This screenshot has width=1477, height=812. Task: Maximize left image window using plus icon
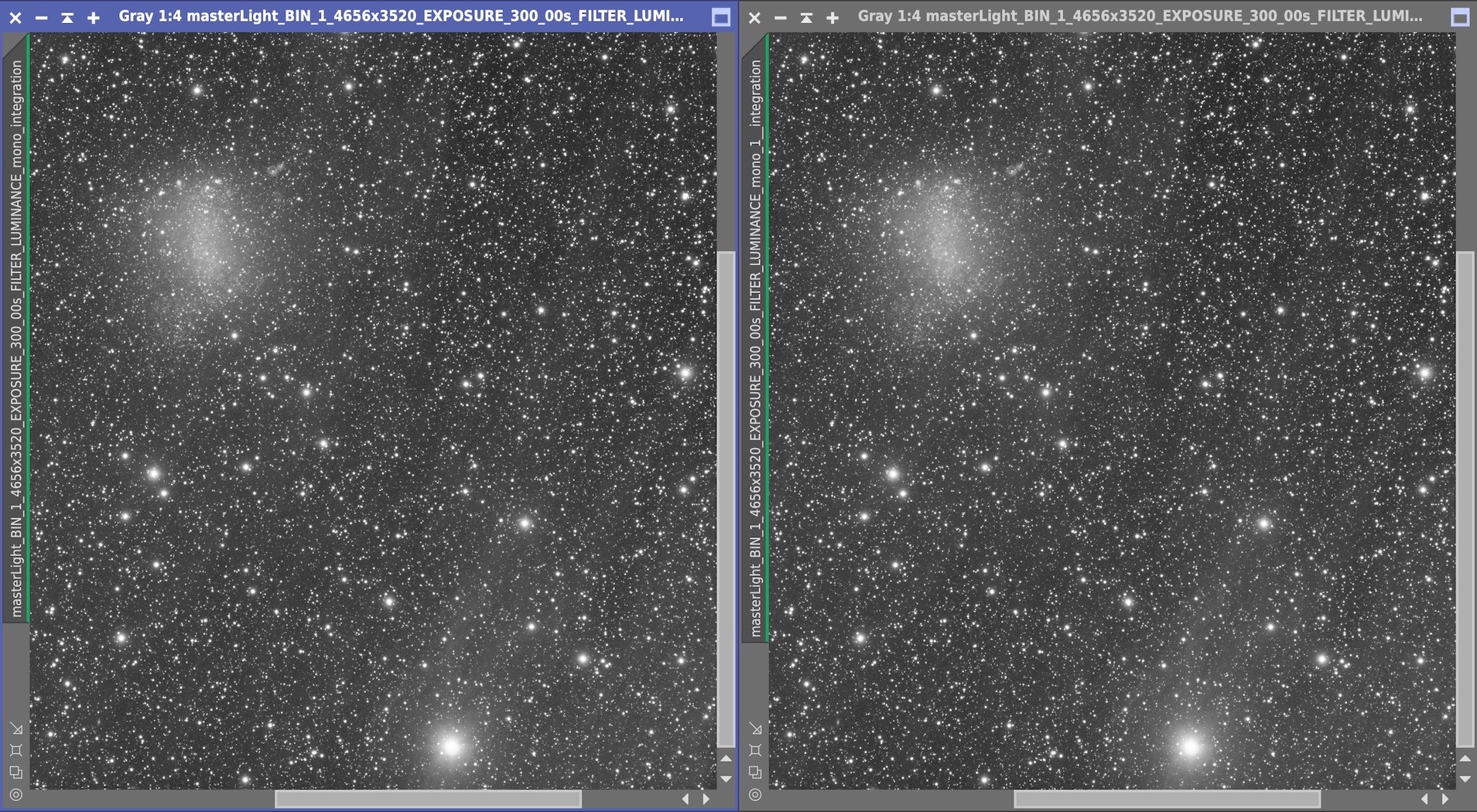coord(93,17)
